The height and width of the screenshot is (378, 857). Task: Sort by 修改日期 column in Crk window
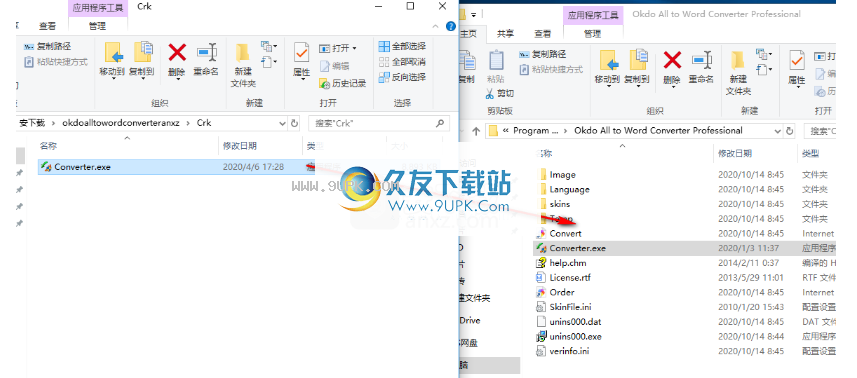pyautogui.click(x=240, y=146)
